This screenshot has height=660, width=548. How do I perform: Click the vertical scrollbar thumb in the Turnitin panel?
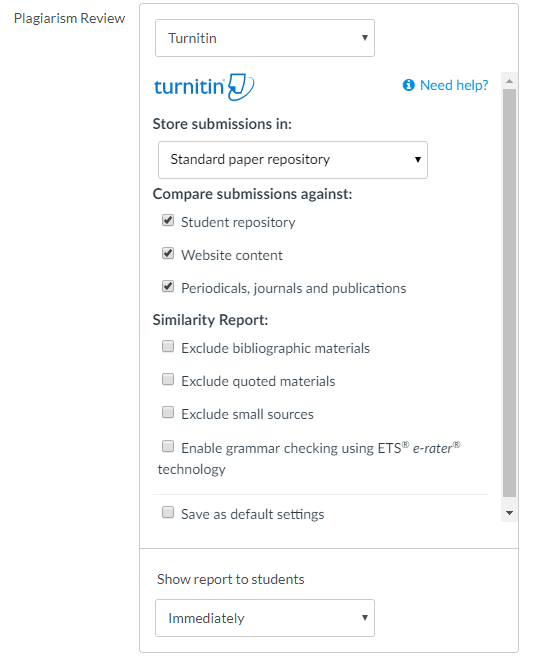coord(509,293)
